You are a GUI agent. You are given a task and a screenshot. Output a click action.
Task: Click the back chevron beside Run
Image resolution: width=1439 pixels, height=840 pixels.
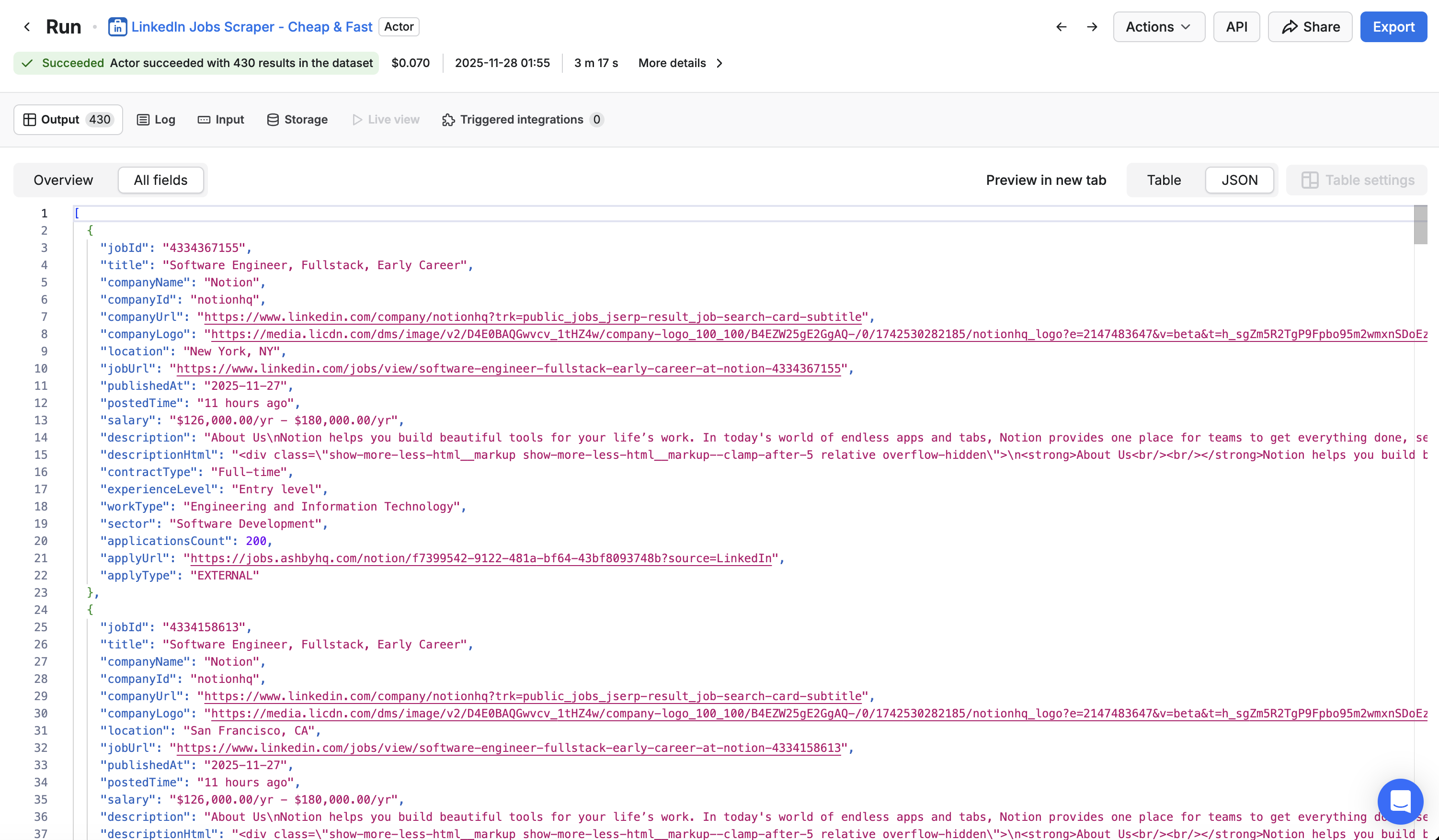point(27,27)
